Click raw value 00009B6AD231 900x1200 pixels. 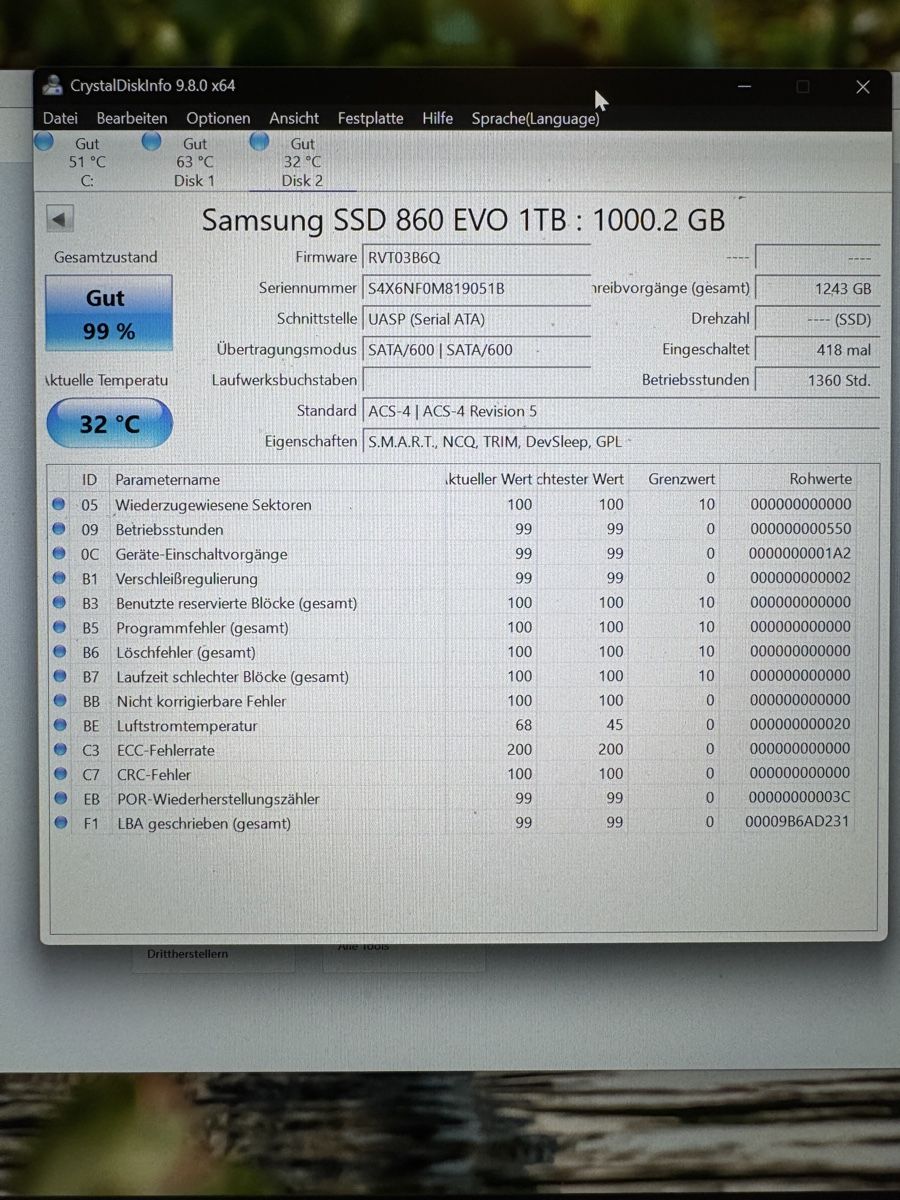tap(799, 822)
